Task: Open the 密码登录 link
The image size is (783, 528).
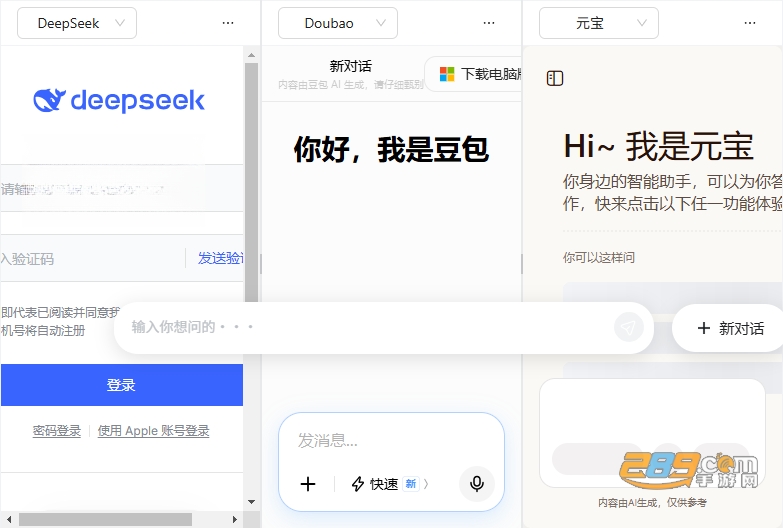Action: point(57,431)
